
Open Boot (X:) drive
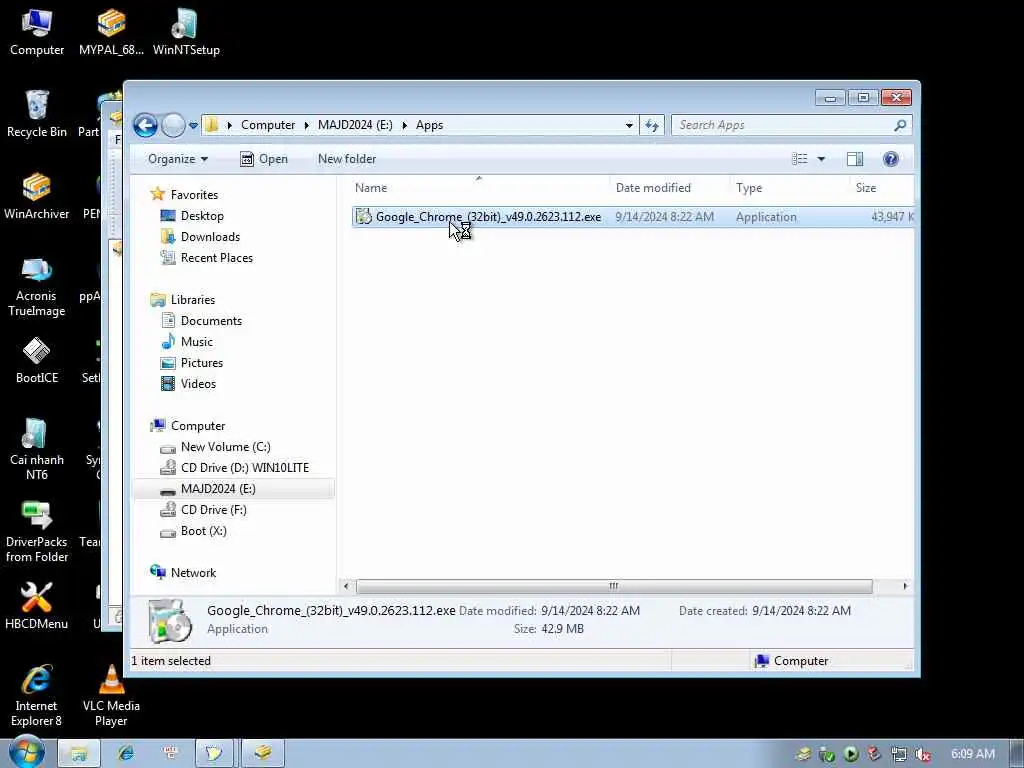pyautogui.click(x=203, y=531)
